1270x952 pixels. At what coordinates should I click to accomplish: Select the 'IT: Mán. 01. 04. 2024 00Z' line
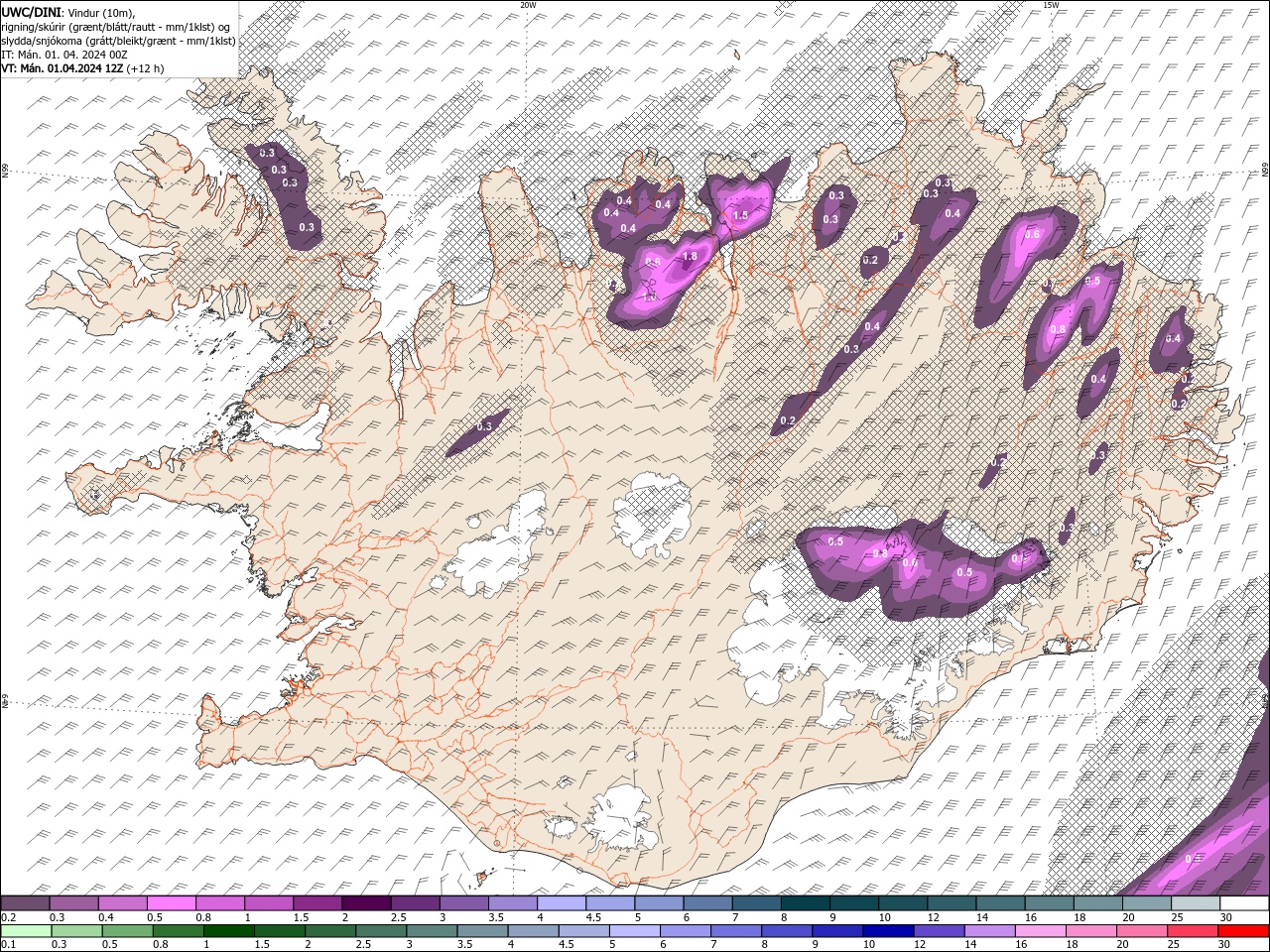pyautogui.click(x=66, y=55)
